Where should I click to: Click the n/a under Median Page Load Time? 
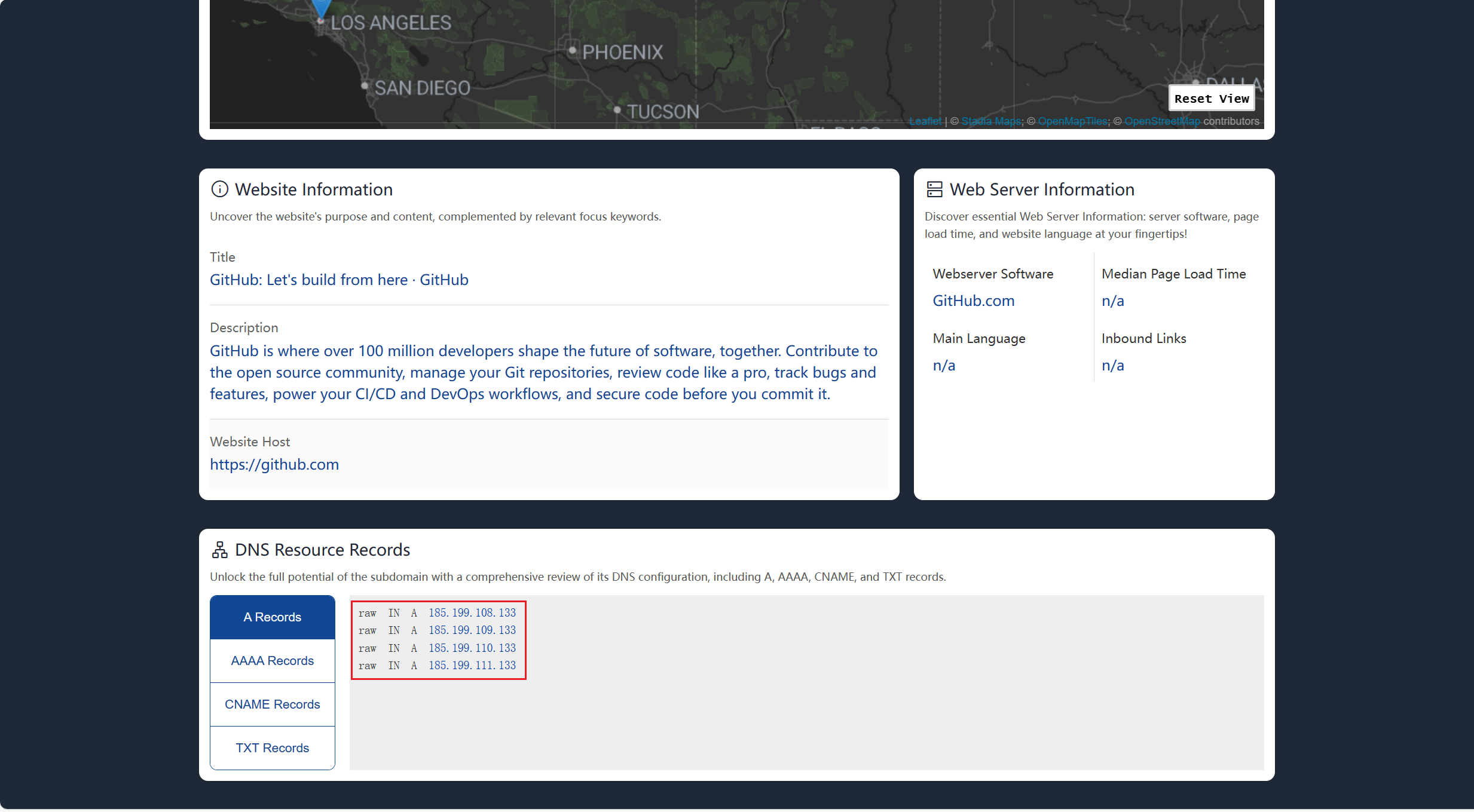pyautogui.click(x=1112, y=301)
